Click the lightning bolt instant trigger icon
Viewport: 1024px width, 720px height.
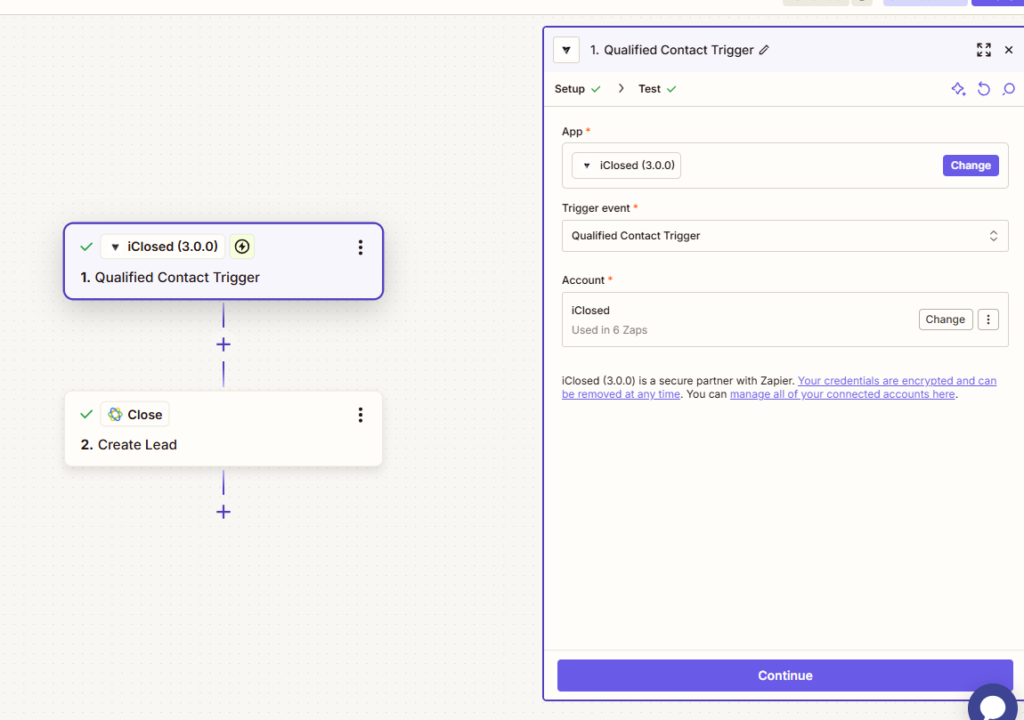[x=242, y=247]
